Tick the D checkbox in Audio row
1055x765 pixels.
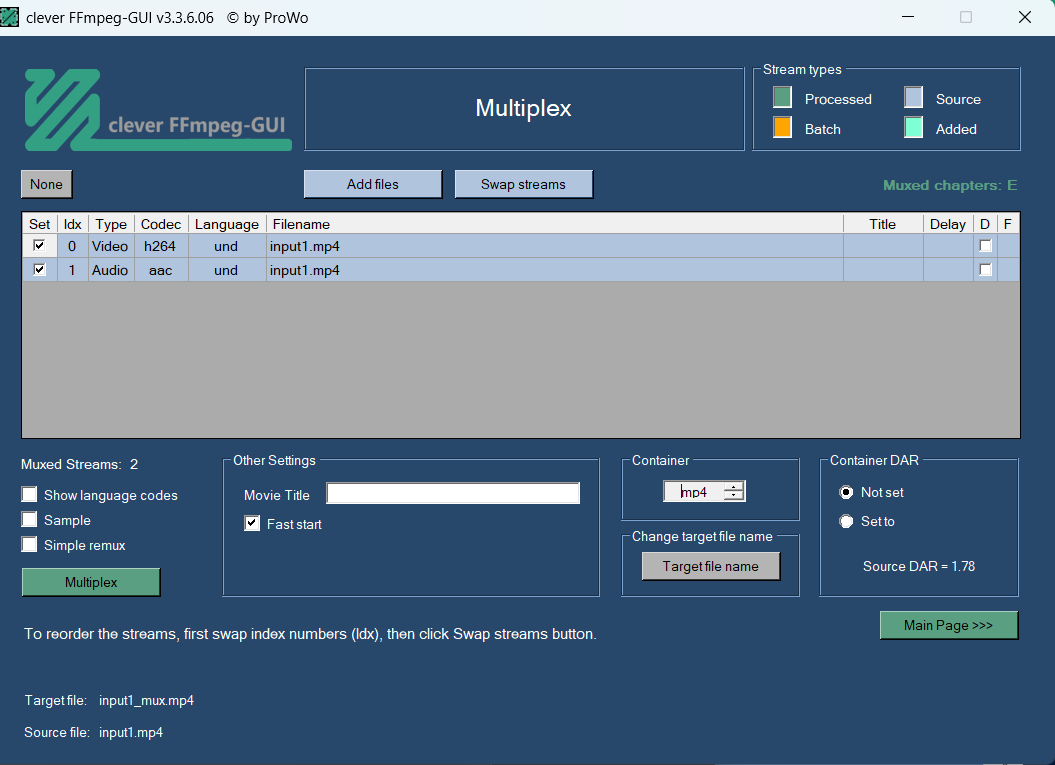point(986,270)
